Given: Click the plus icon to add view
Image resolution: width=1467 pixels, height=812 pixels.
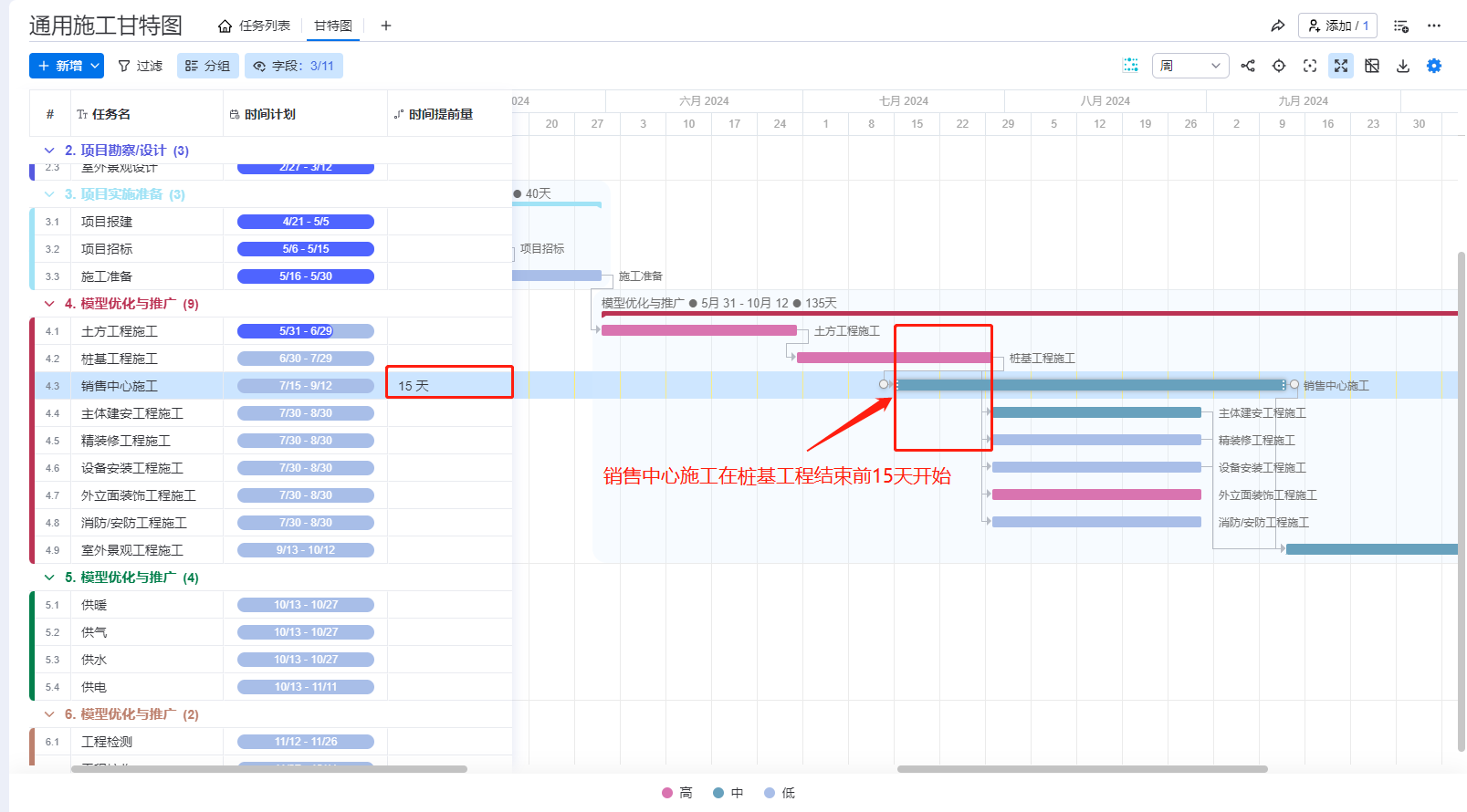Looking at the screenshot, I should [386, 26].
